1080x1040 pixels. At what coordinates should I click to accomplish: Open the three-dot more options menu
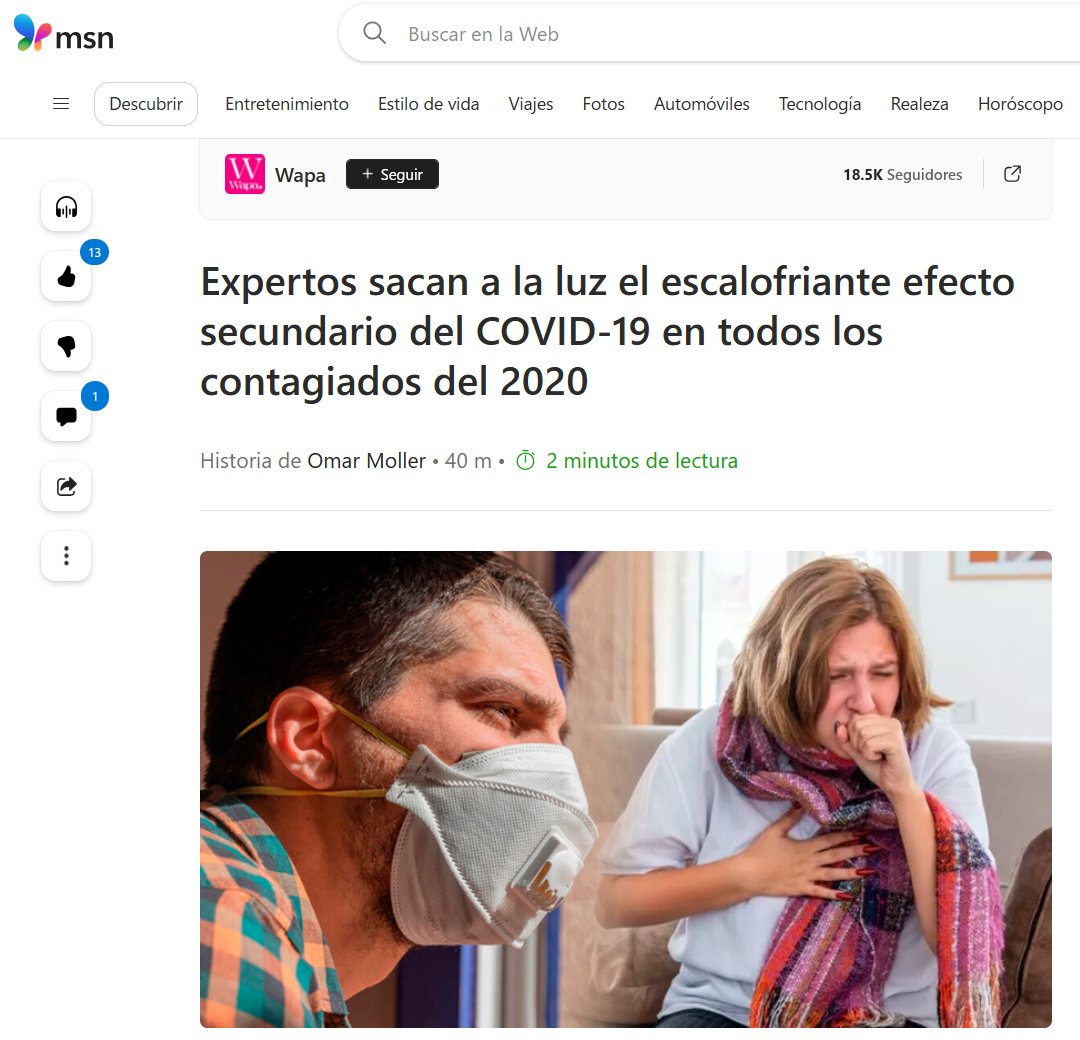click(x=66, y=556)
